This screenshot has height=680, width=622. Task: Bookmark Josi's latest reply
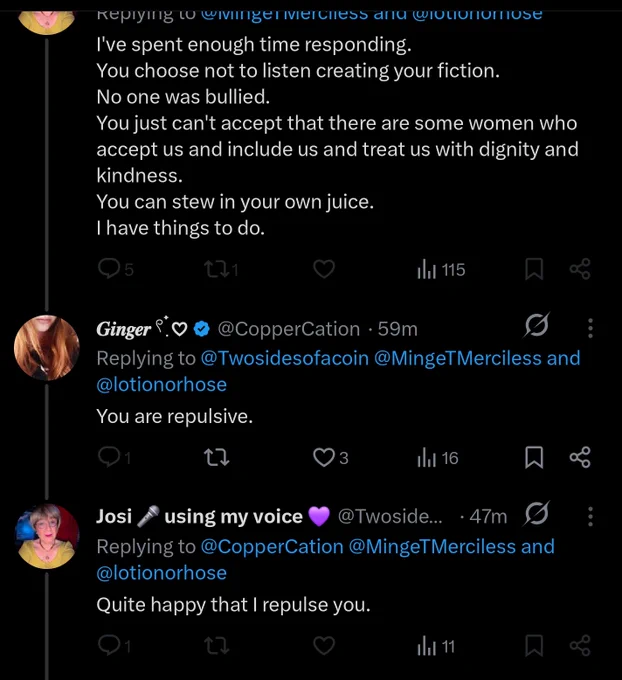534,646
